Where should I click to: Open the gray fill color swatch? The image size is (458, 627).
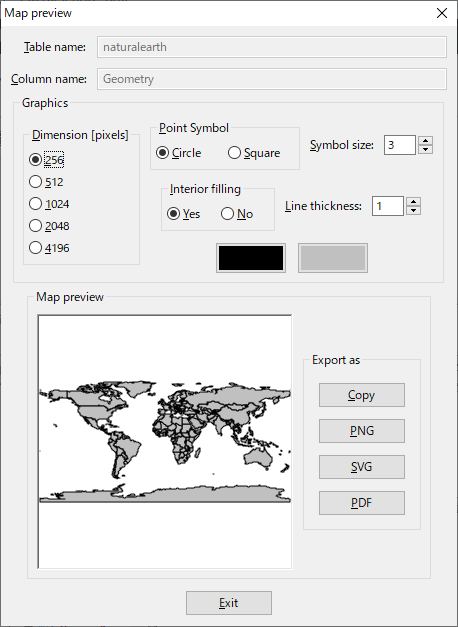pyautogui.click(x=333, y=258)
